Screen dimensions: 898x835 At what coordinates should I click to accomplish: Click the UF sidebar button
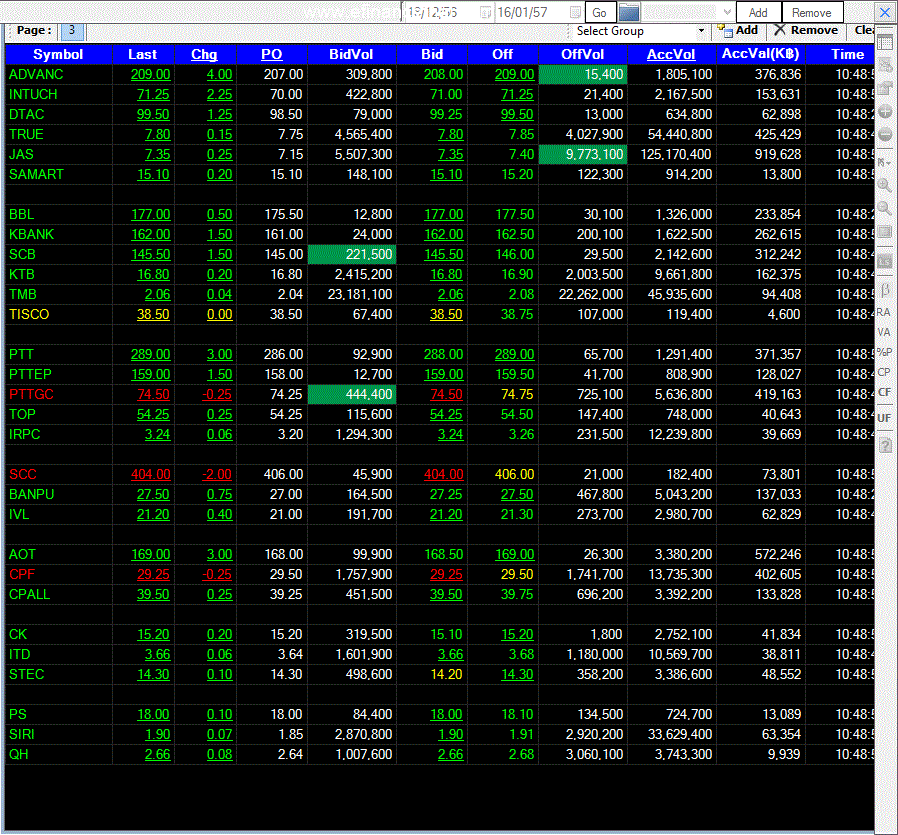(x=884, y=418)
